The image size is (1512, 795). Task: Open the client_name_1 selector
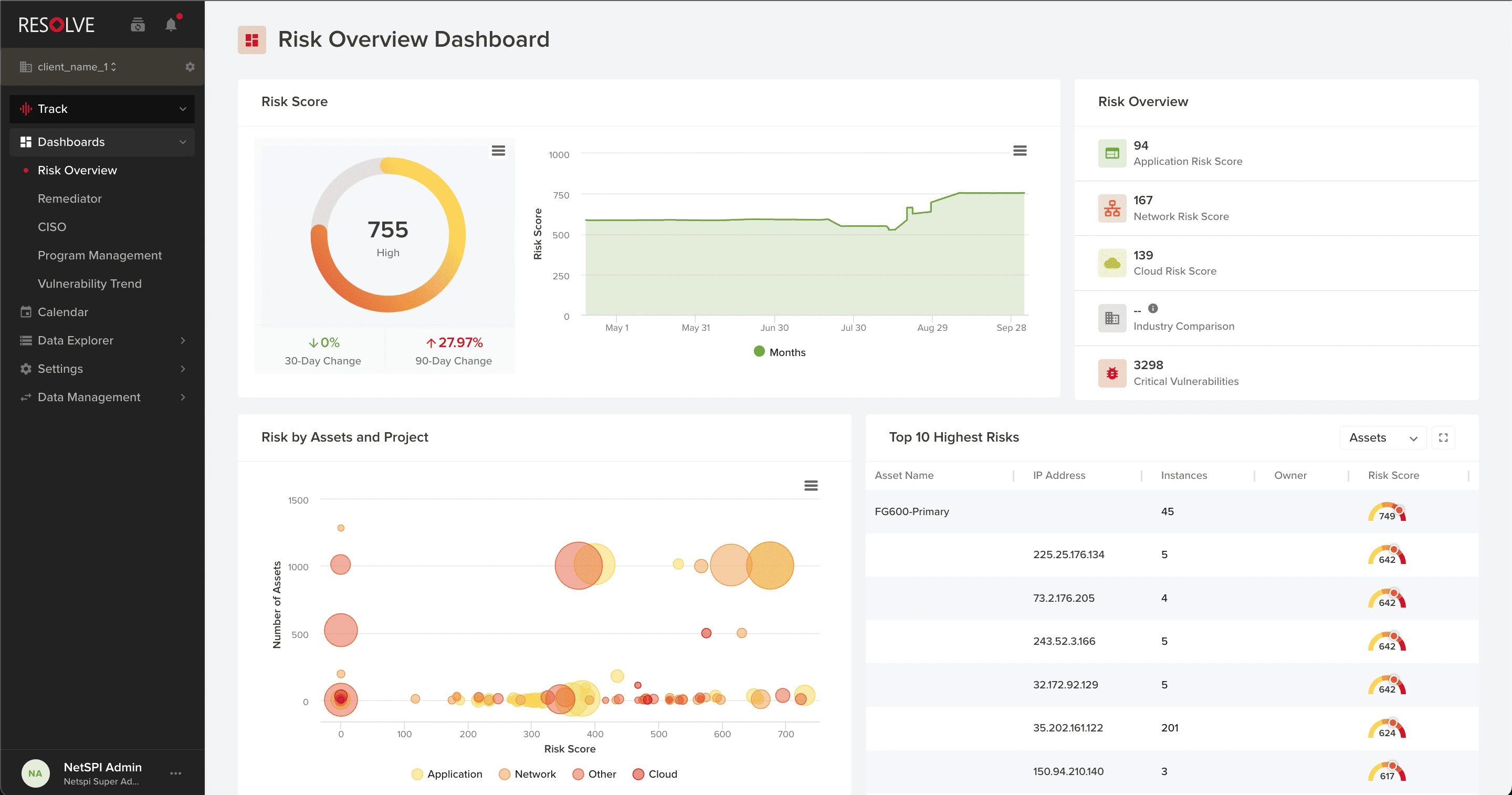pyautogui.click(x=77, y=67)
